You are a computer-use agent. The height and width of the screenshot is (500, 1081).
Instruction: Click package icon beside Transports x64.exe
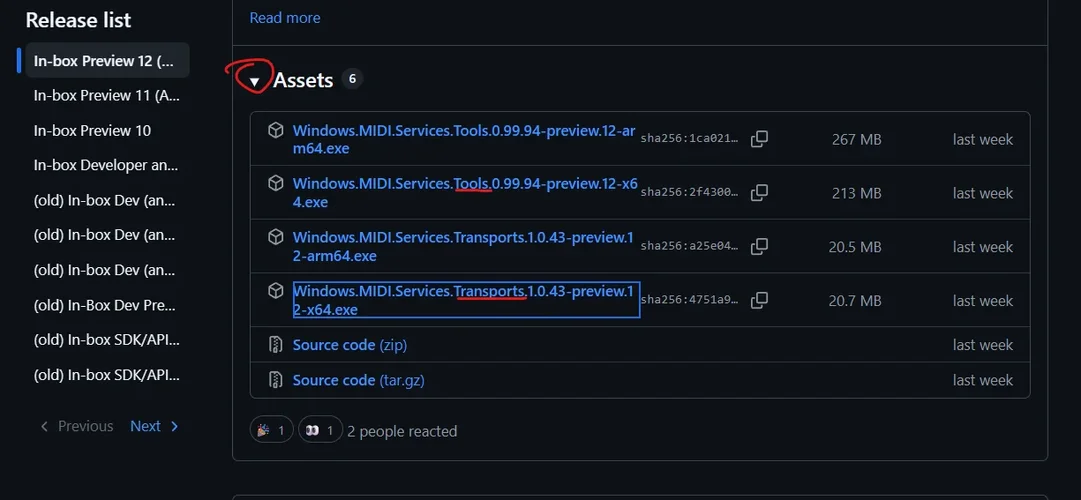[276, 291]
